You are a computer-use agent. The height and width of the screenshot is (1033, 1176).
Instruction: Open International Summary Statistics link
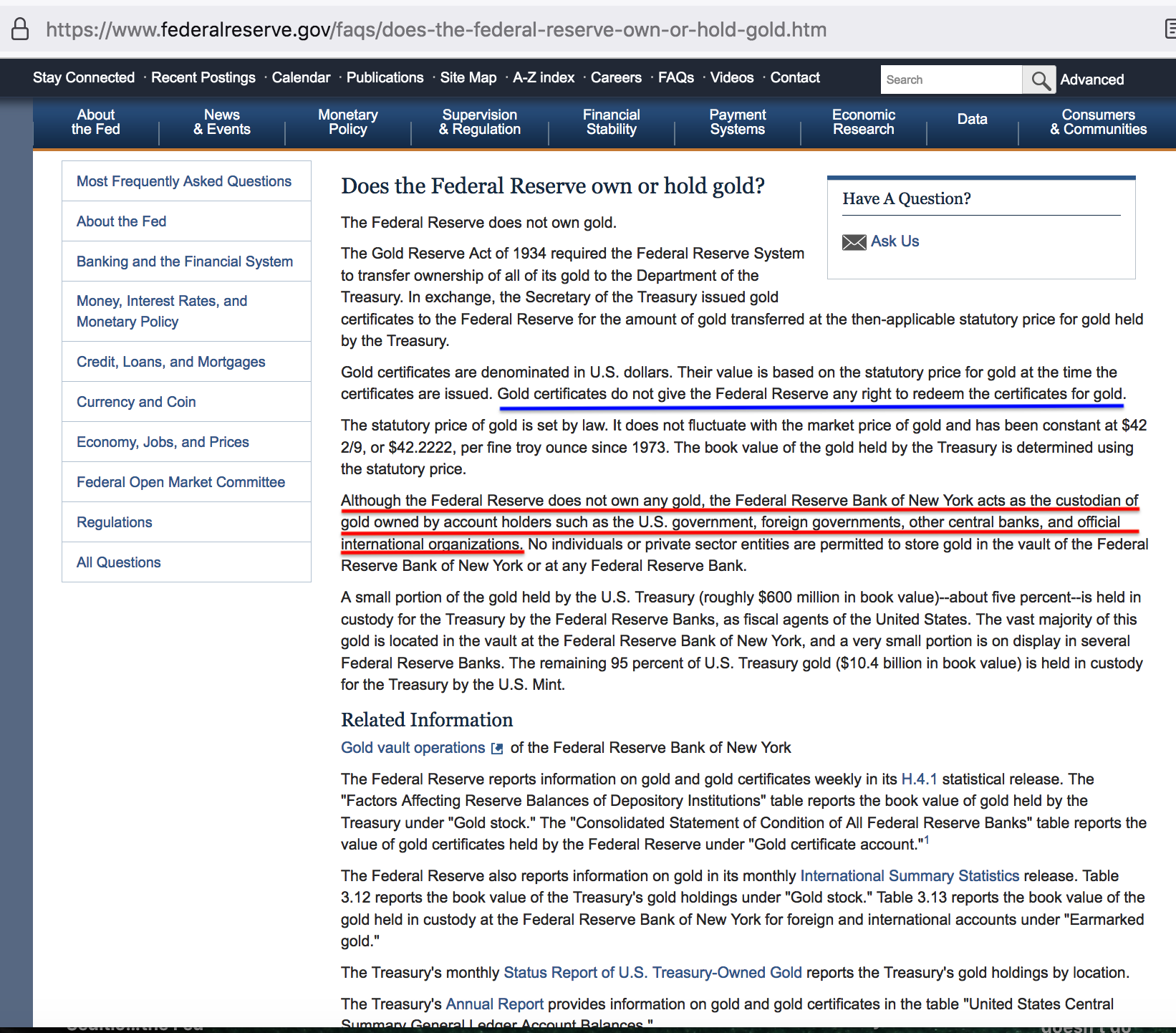tap(910, 876)
